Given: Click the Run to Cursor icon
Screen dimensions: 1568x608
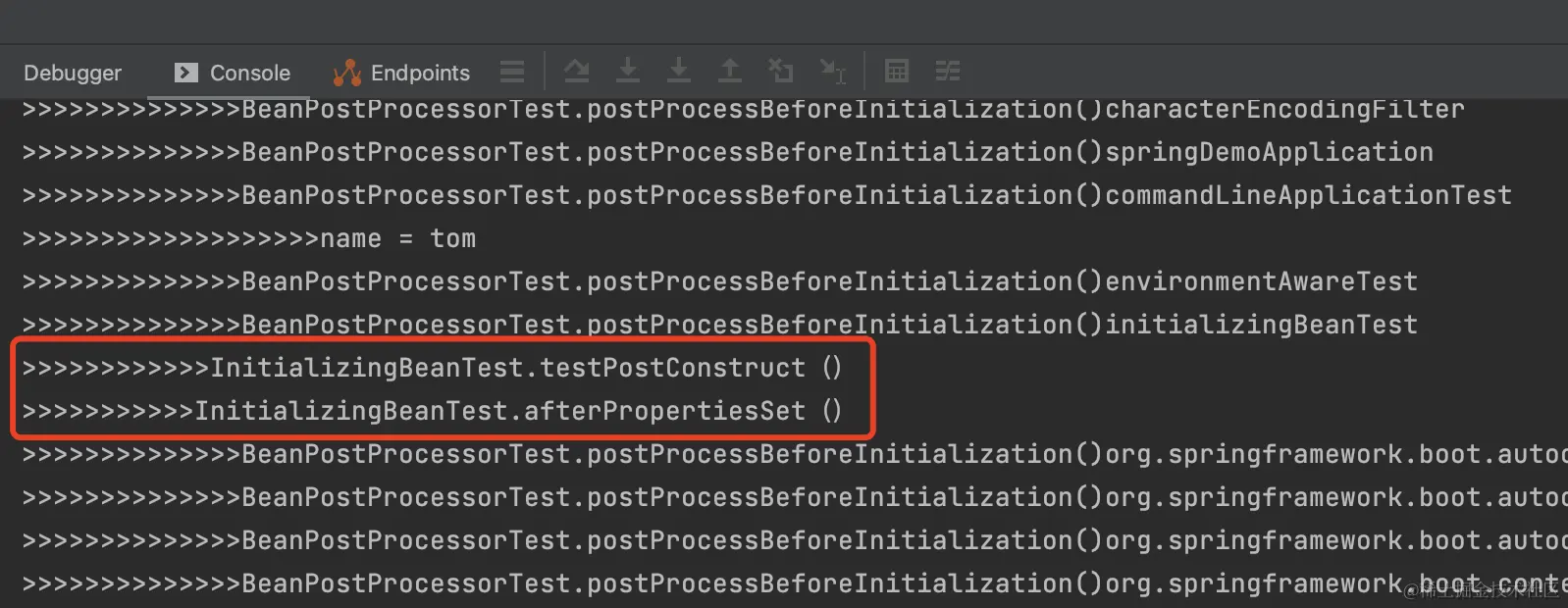Looking at the screenshot, I should pos(833,71).
